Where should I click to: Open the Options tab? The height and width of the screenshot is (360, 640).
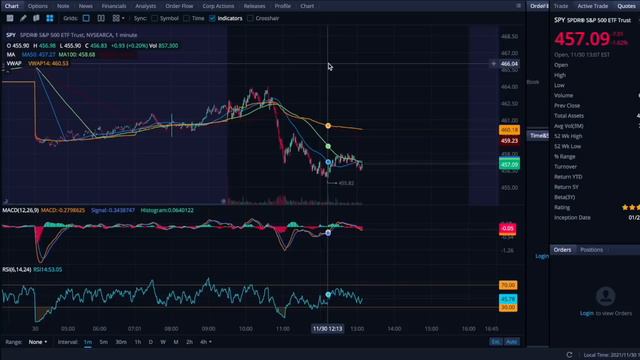[38, 6]
